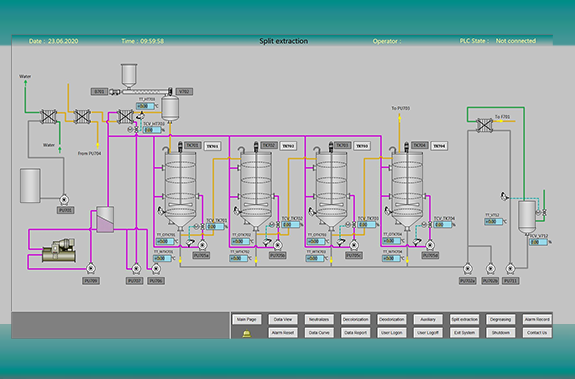
Task: Click the yellow alarm bell icon
Action: (246, 333)
